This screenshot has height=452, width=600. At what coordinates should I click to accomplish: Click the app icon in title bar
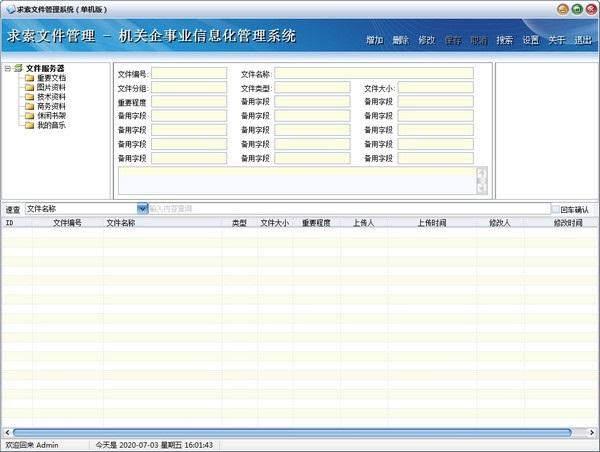click(x=9, y=7)
